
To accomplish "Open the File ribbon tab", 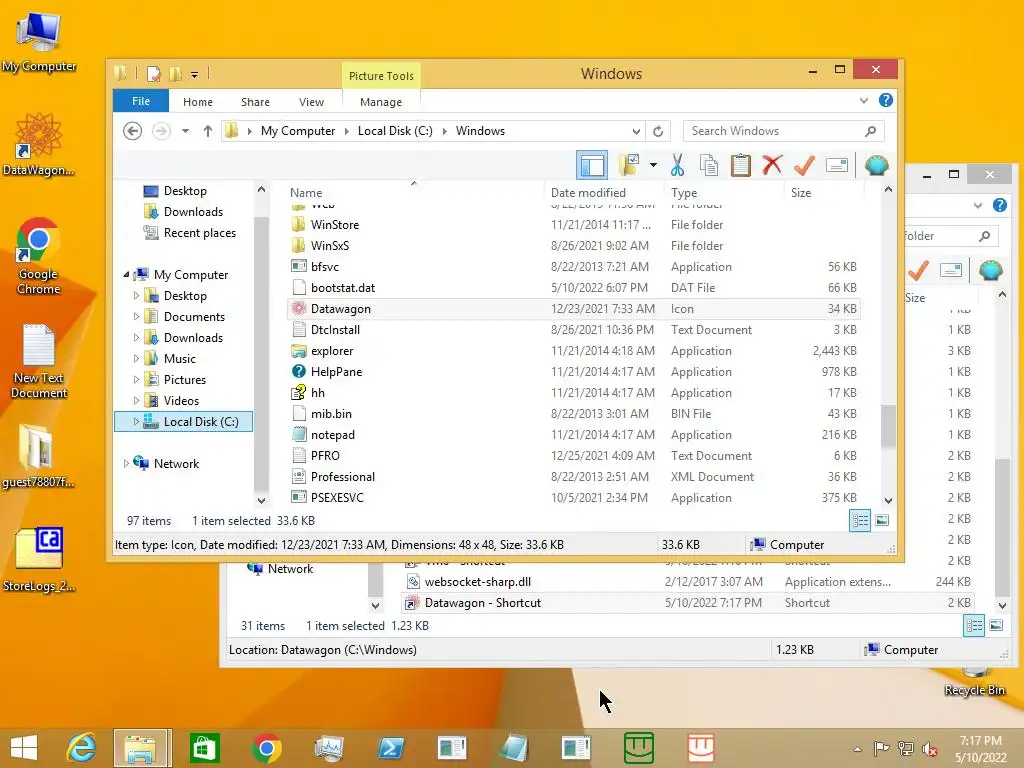I will click(x=141, y=101).
